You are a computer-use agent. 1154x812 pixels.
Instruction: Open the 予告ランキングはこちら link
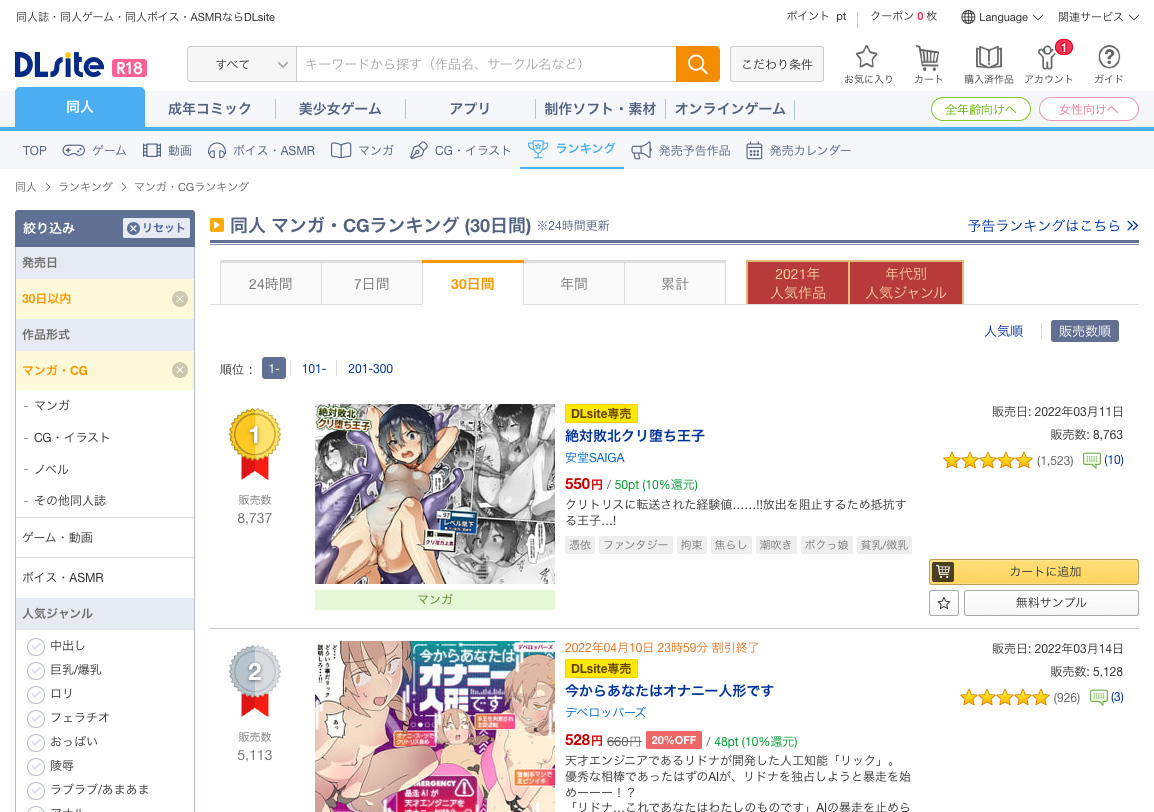coord(1052,226)
